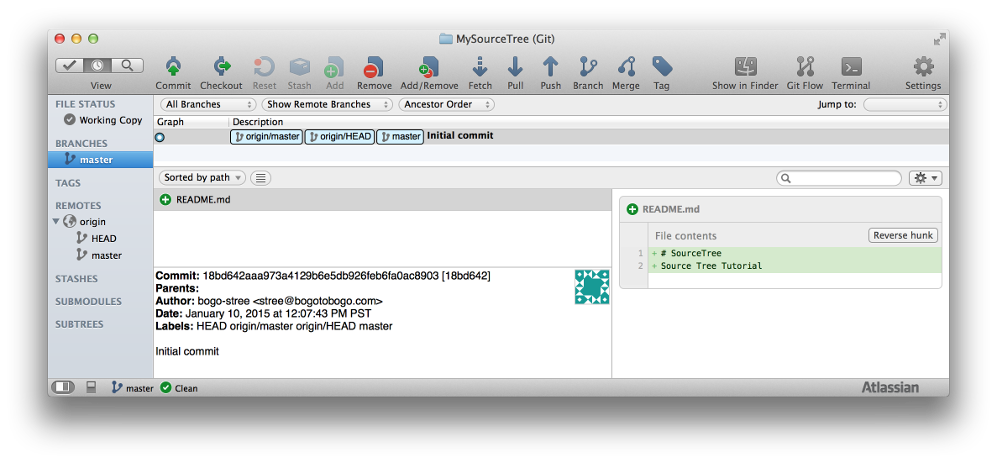Click the Reverse hunk button
The image size is (997, 463).
903,235
